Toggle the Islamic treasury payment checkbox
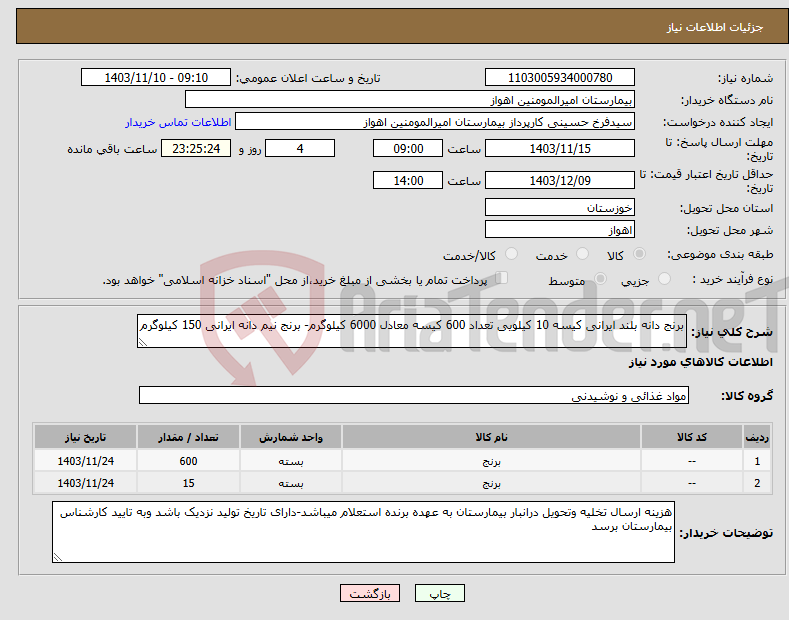789x620 pixels. (x=502, y=278)
